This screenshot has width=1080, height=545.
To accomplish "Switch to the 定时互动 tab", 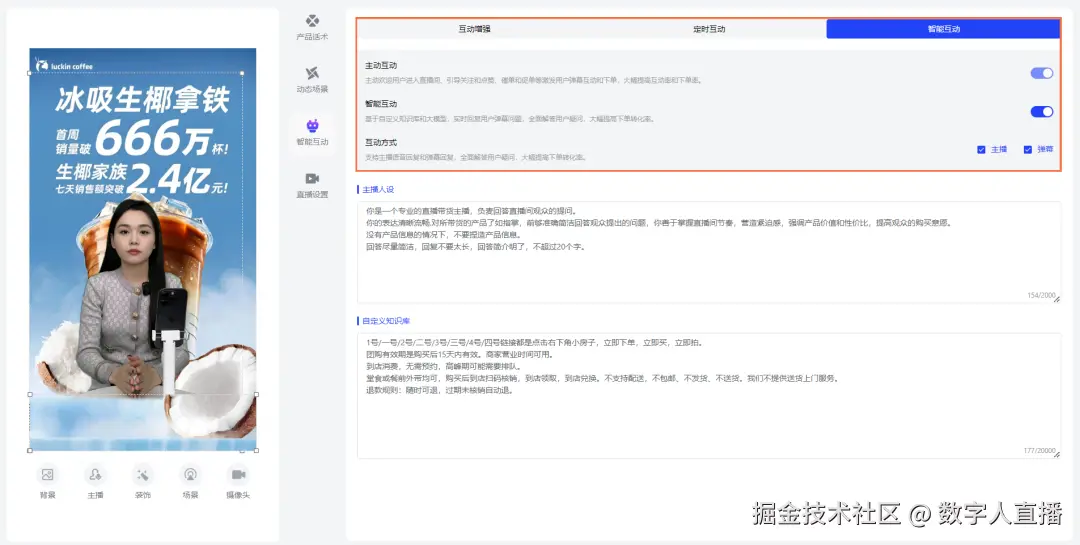I will pos(709,29).
